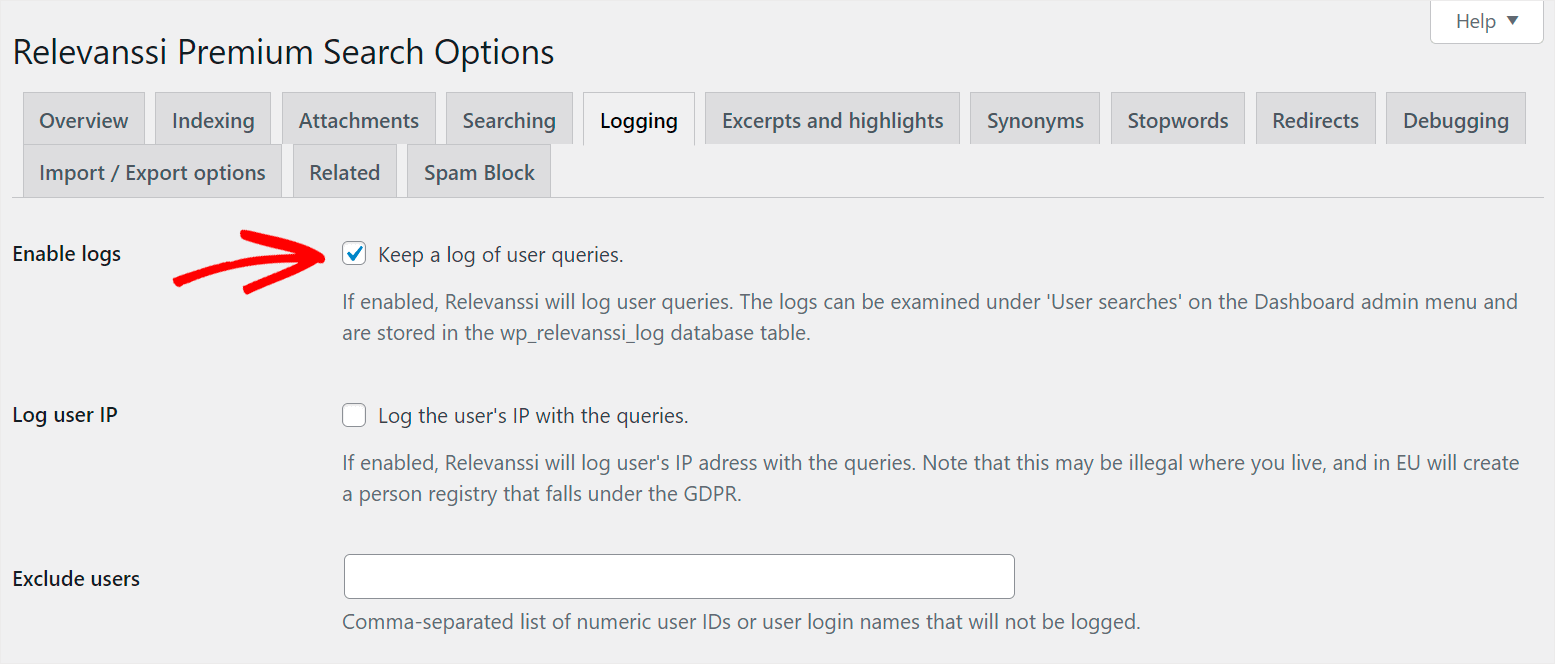Select the Import / Export options tab

151,171
